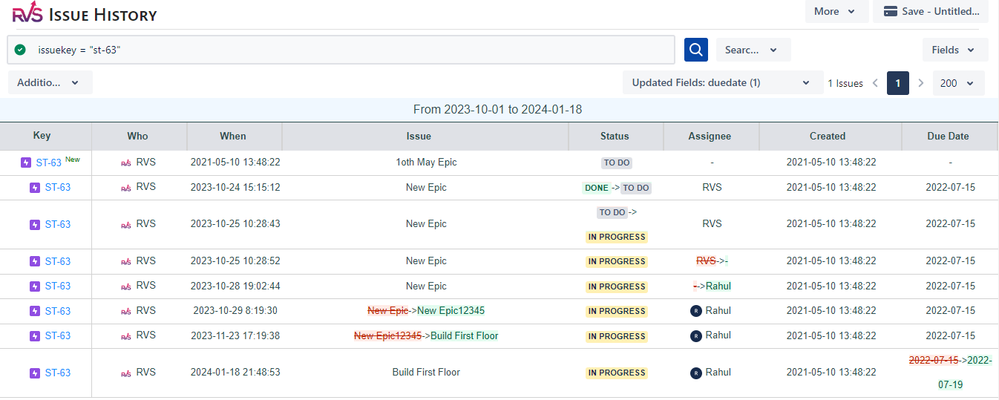Click the card icon on Save button
The height and width of the screenshot is (400, 999).
tap(891, 11)
